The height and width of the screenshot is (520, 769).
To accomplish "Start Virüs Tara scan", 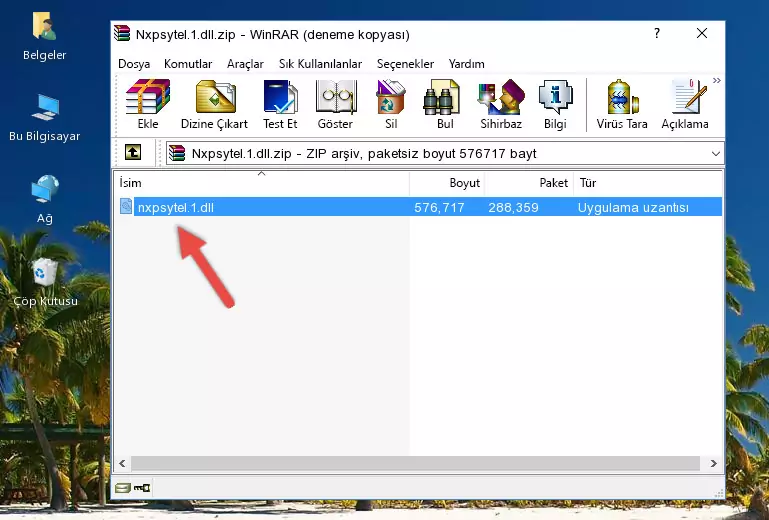I will pyautogui.click(x=622, y=104).
